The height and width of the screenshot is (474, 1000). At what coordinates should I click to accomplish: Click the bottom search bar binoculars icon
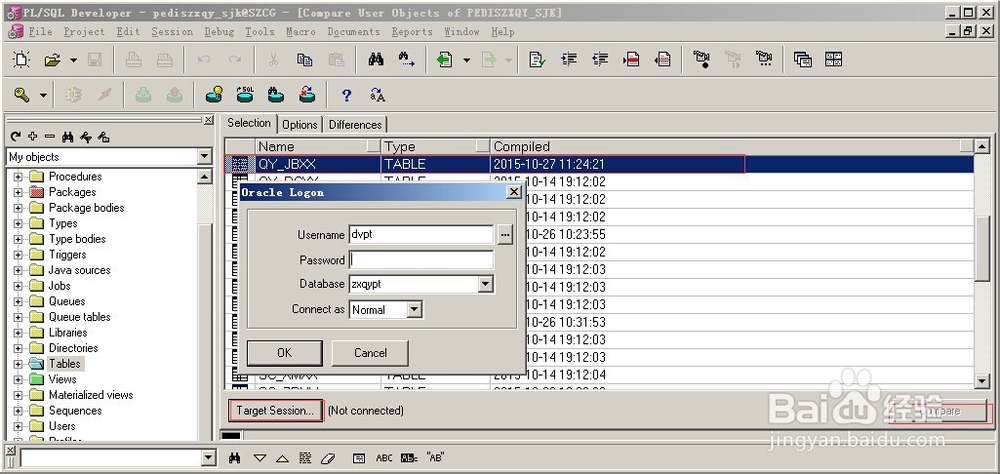[235, 457]
